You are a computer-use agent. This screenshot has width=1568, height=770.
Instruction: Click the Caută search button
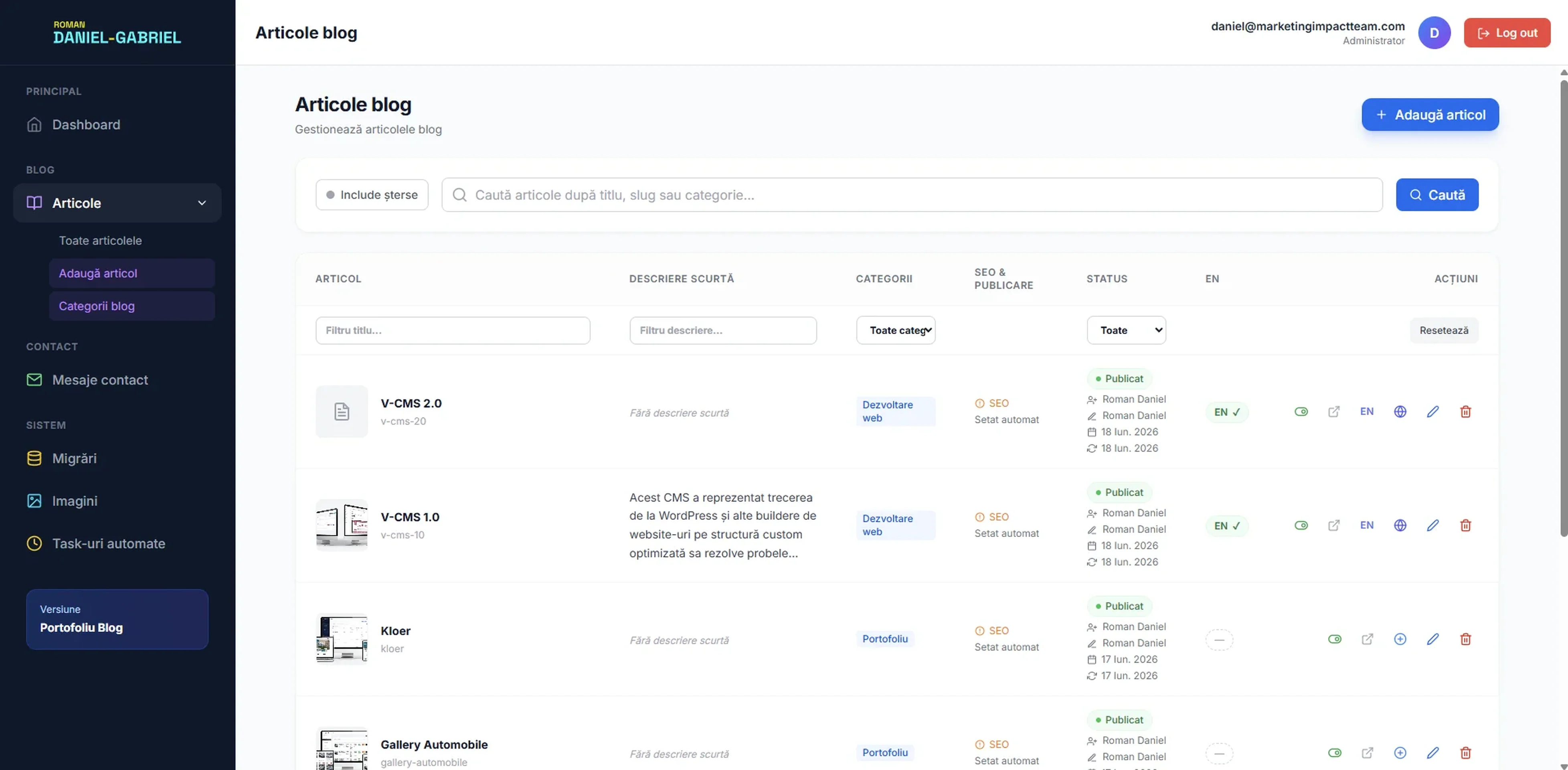click(1436, 195)
